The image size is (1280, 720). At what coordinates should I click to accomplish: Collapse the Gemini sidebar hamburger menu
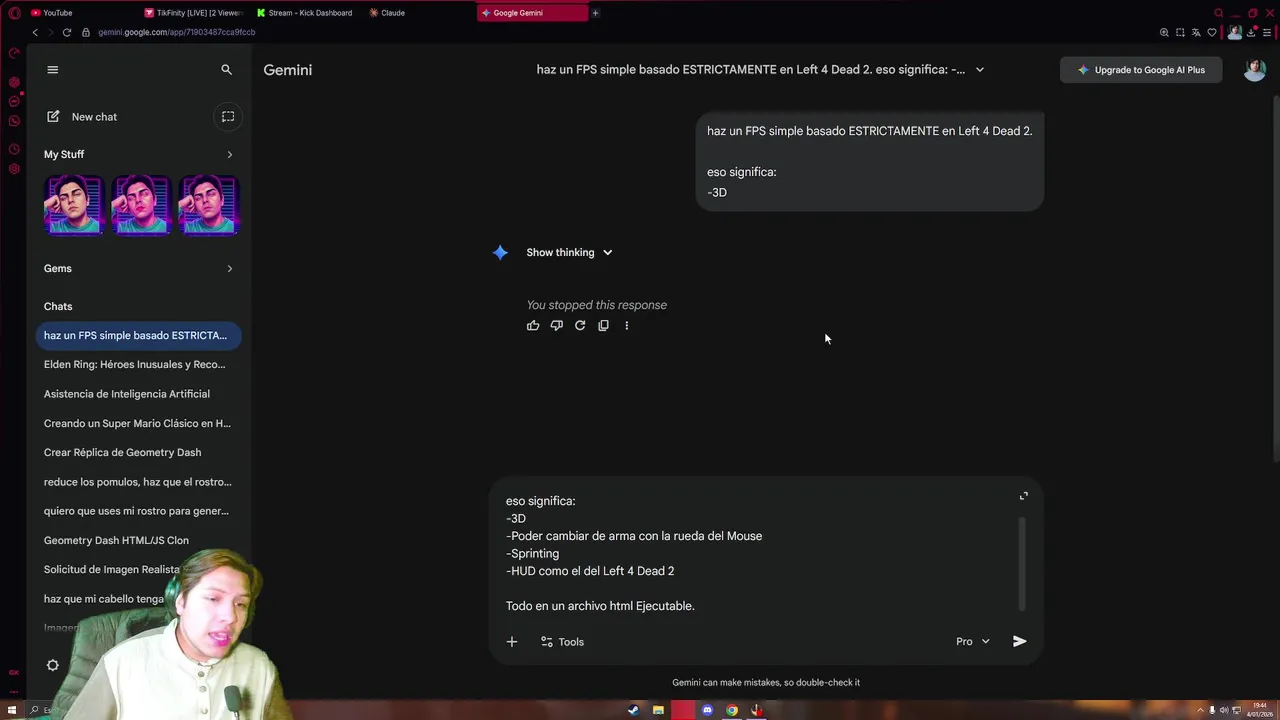pyautogui.click(x=53, y=70)
